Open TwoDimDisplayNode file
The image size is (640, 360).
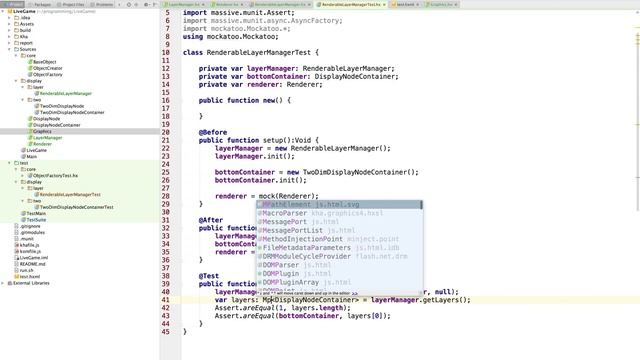[59, 106]
